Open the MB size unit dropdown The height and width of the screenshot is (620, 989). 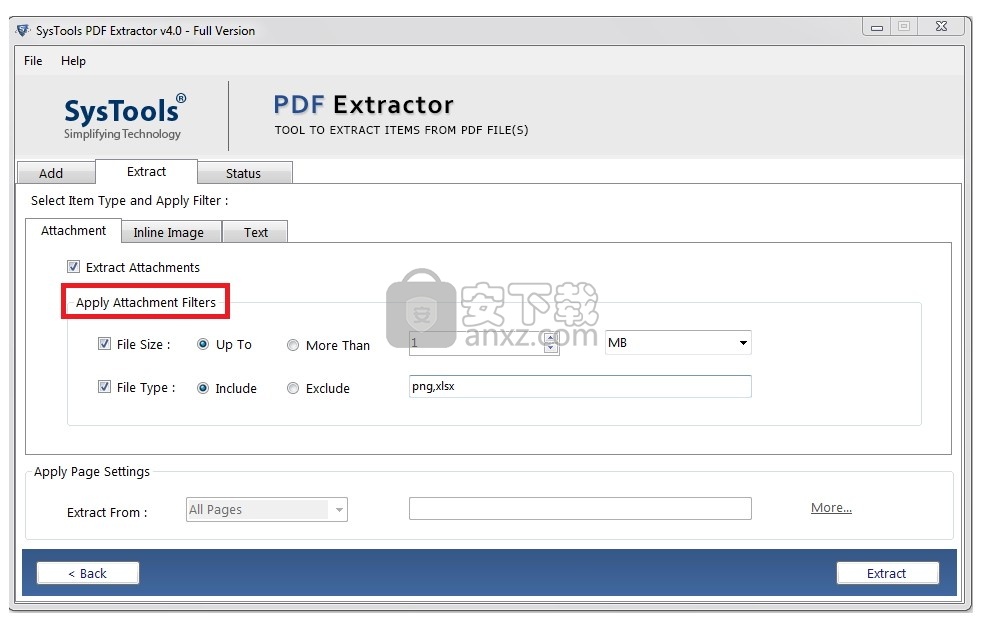coord(678,342)
